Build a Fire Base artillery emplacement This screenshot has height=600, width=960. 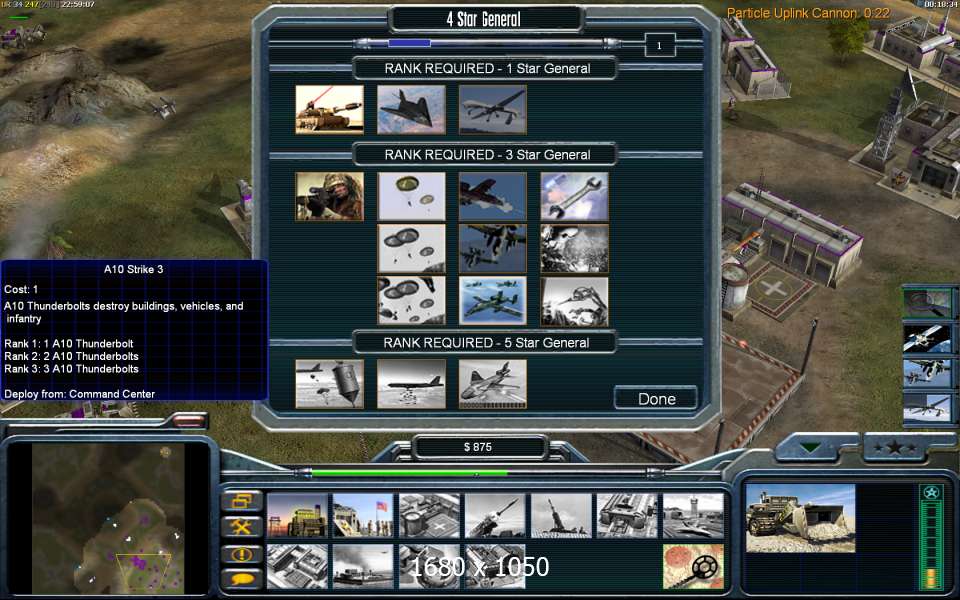point(561,516)
